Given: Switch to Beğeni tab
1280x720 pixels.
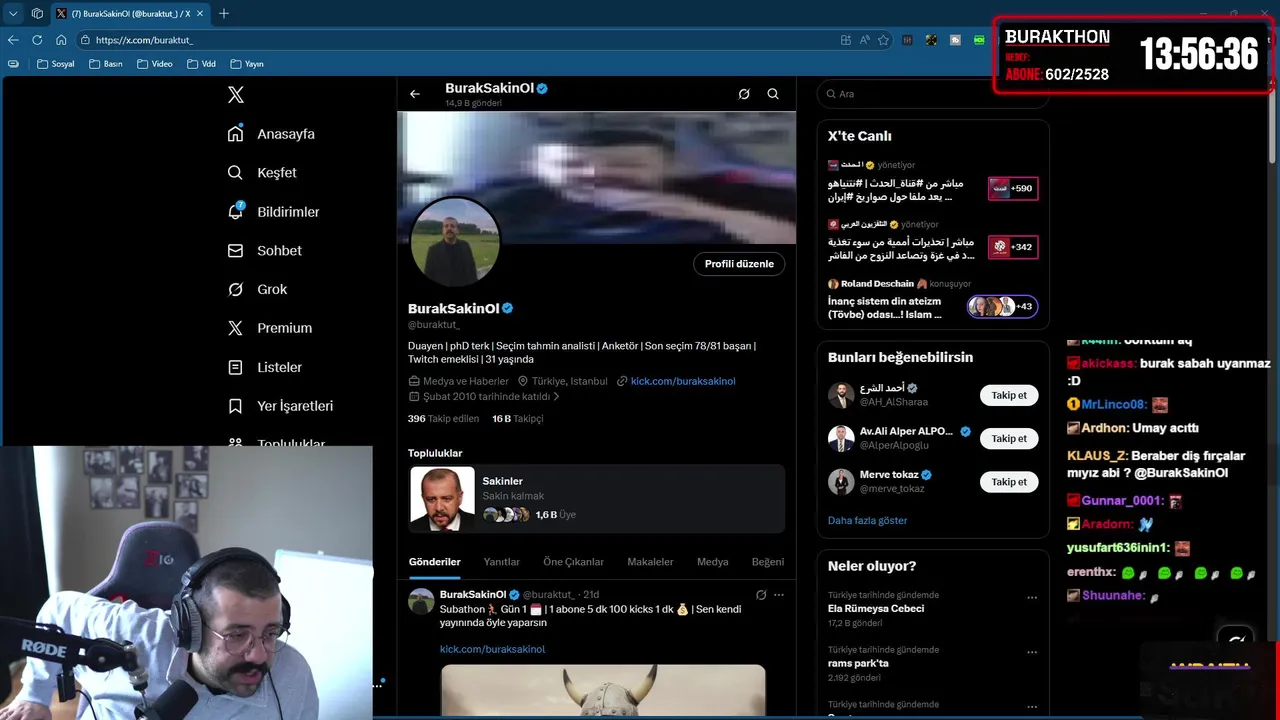Looking at the screenshot, I should pyautogui.click(x=768, y=562).
